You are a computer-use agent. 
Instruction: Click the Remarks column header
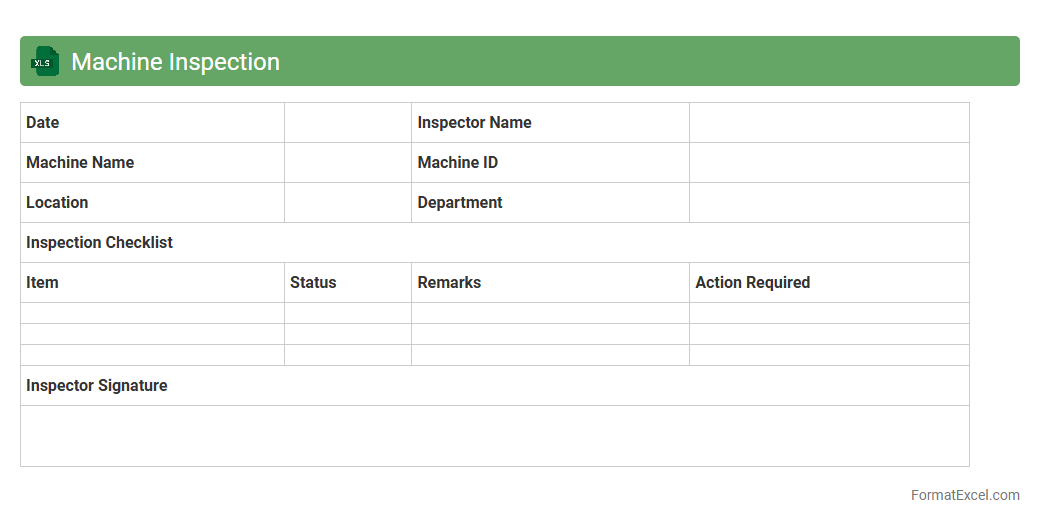tap(449, 283)
